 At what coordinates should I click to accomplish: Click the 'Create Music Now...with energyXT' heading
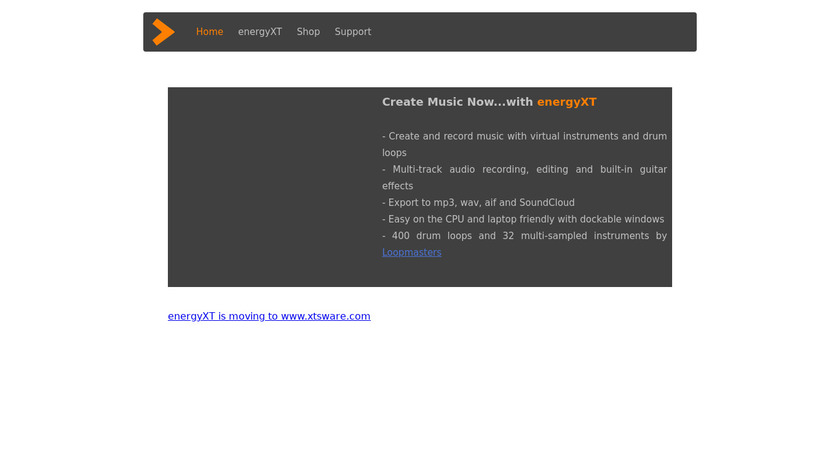pyautogui.click(x=489, y=102)
